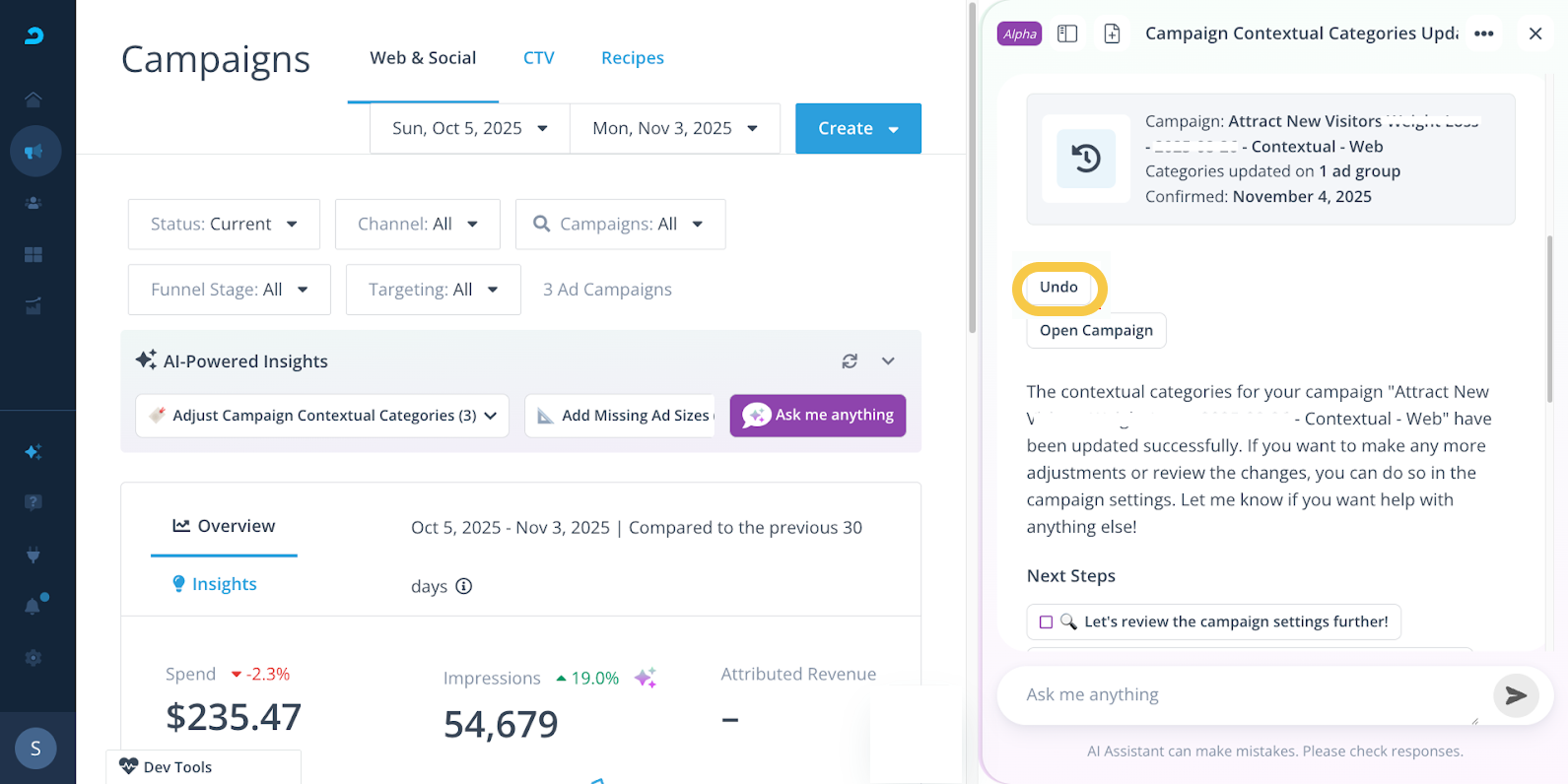Switch to the Recipes tab
The image size is (1568, 784).
click(633, 58)
